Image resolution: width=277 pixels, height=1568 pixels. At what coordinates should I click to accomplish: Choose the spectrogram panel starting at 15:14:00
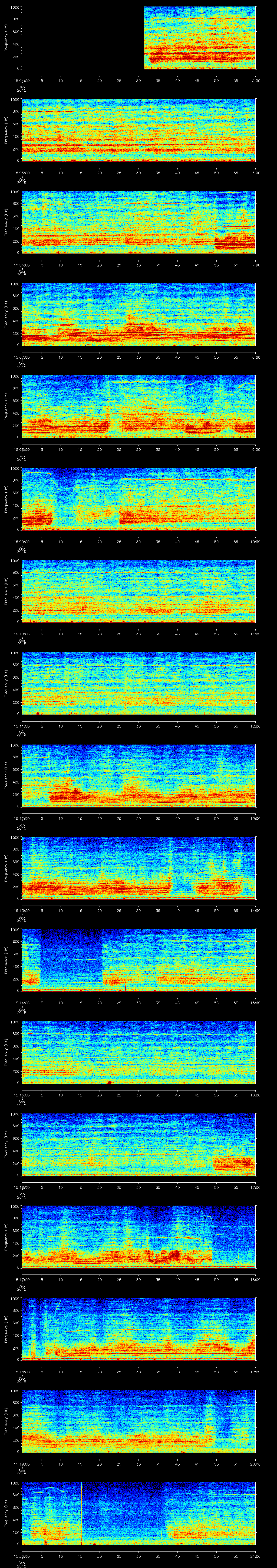(x=139, y=960)
